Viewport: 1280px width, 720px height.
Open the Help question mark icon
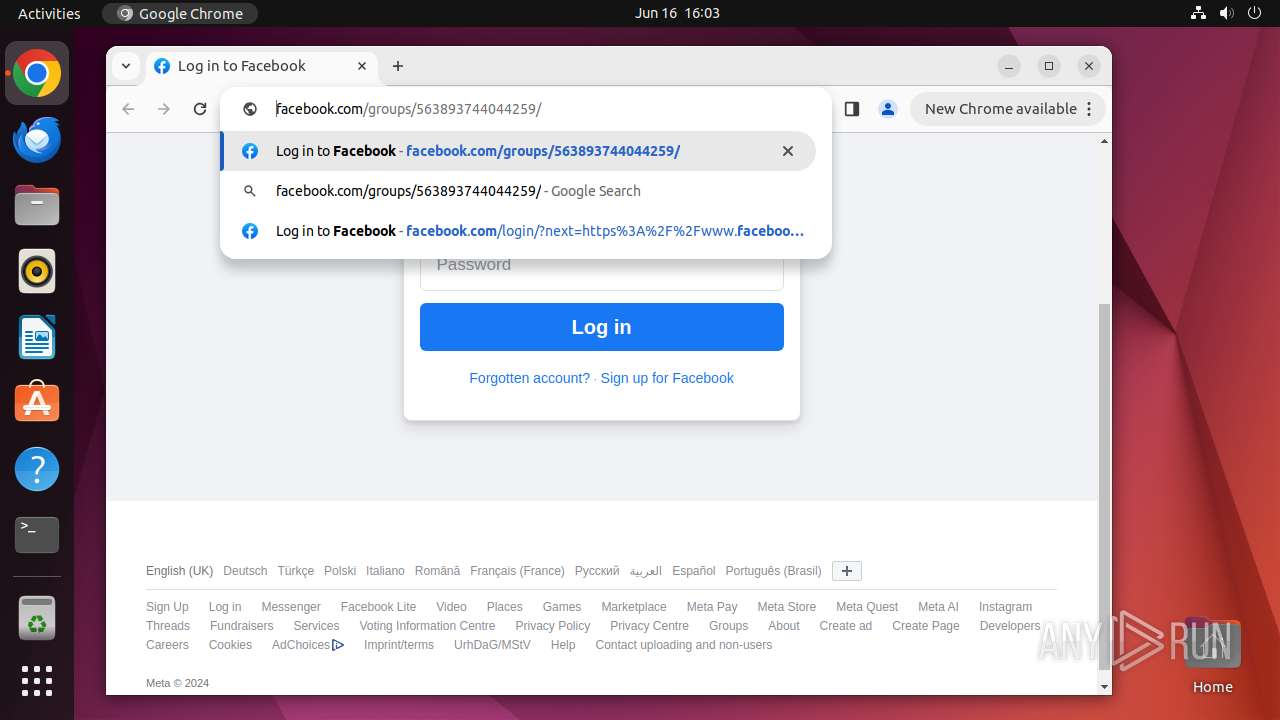click(37, 469)
